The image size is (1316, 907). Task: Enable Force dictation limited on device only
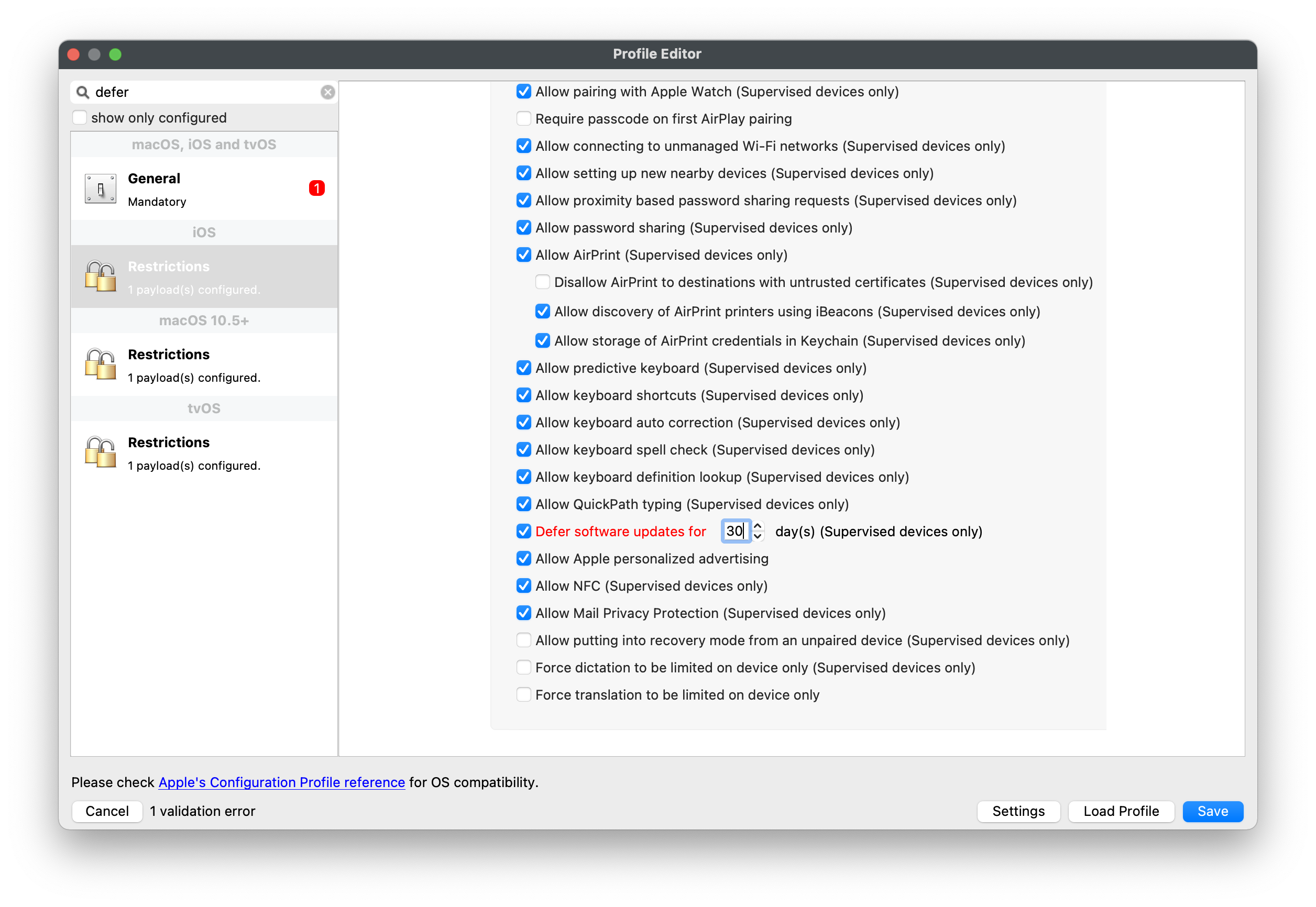pyautogui.click(x=523, y=668)
